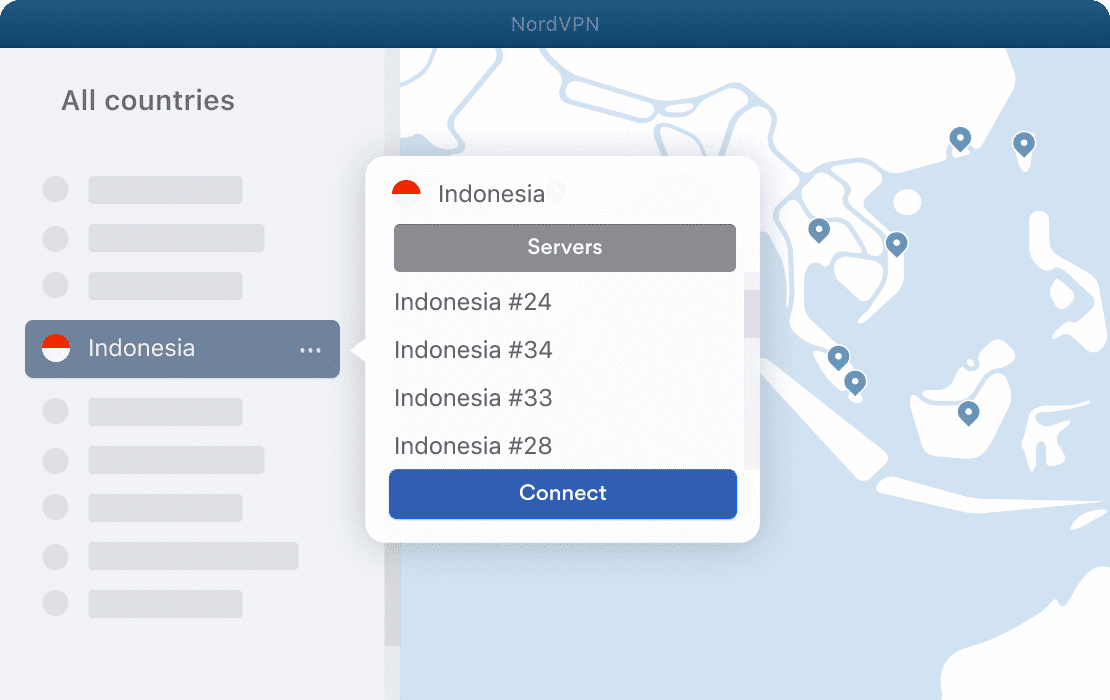Toggle the favorite heart next to Indonesia
This screenshot has height=700, width=1110.
click(557, 191)
